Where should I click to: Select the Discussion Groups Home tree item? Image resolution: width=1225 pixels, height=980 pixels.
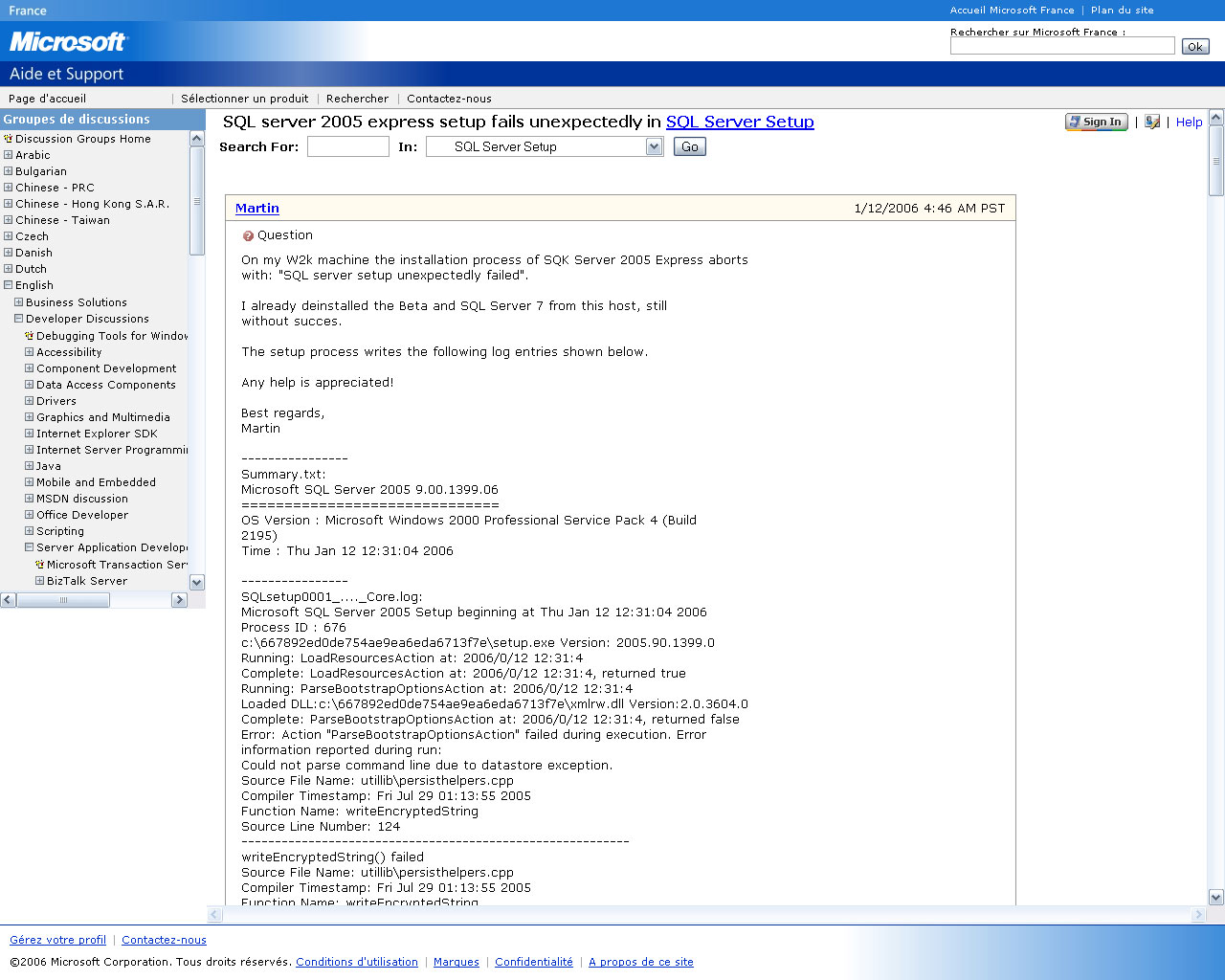click(83, 139)
